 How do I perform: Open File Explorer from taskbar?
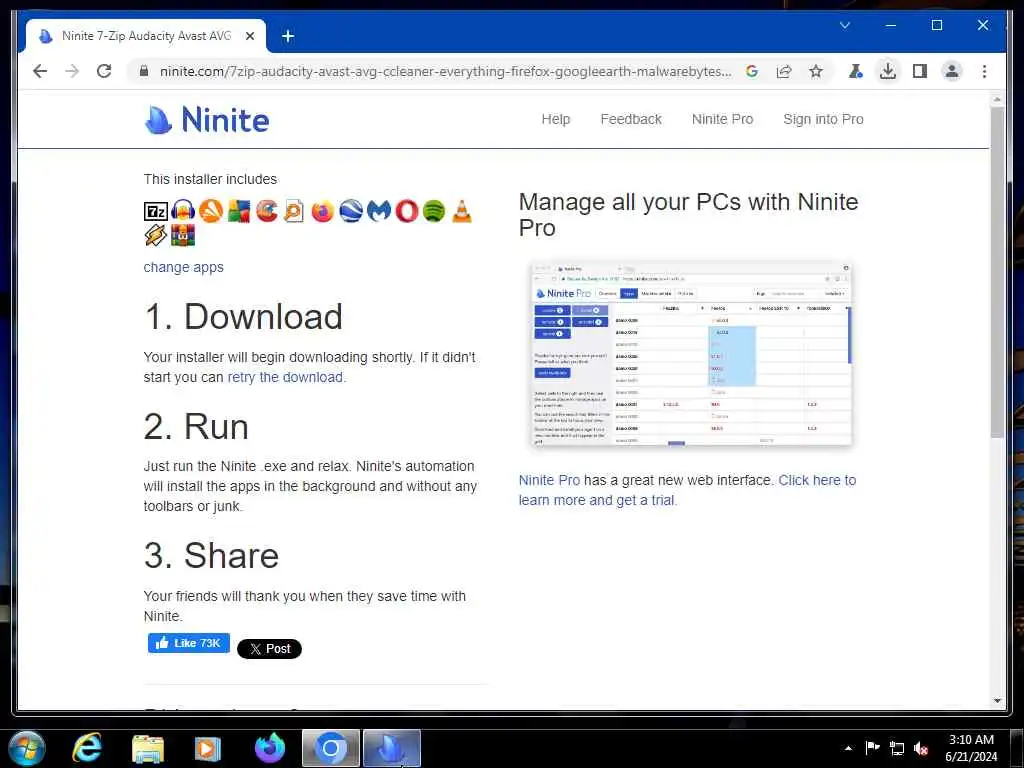tap(148, 748)
